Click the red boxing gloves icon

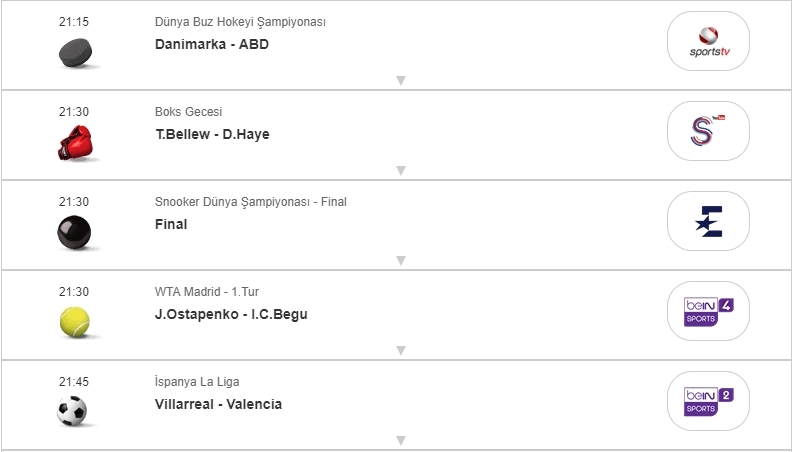click(x=74, y=143)
